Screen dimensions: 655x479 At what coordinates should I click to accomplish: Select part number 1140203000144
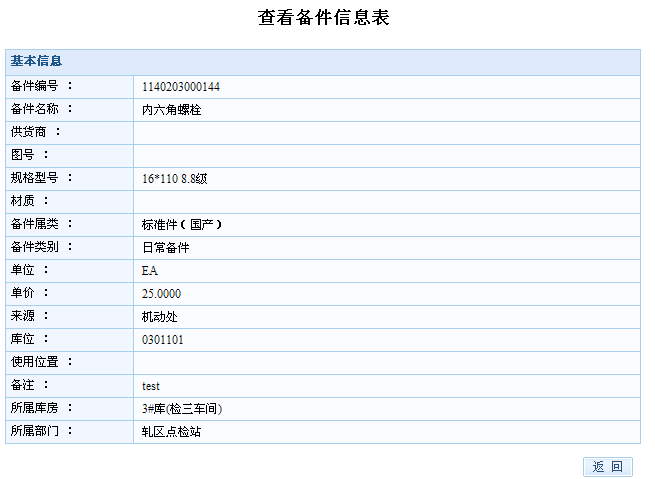(180, 87)
